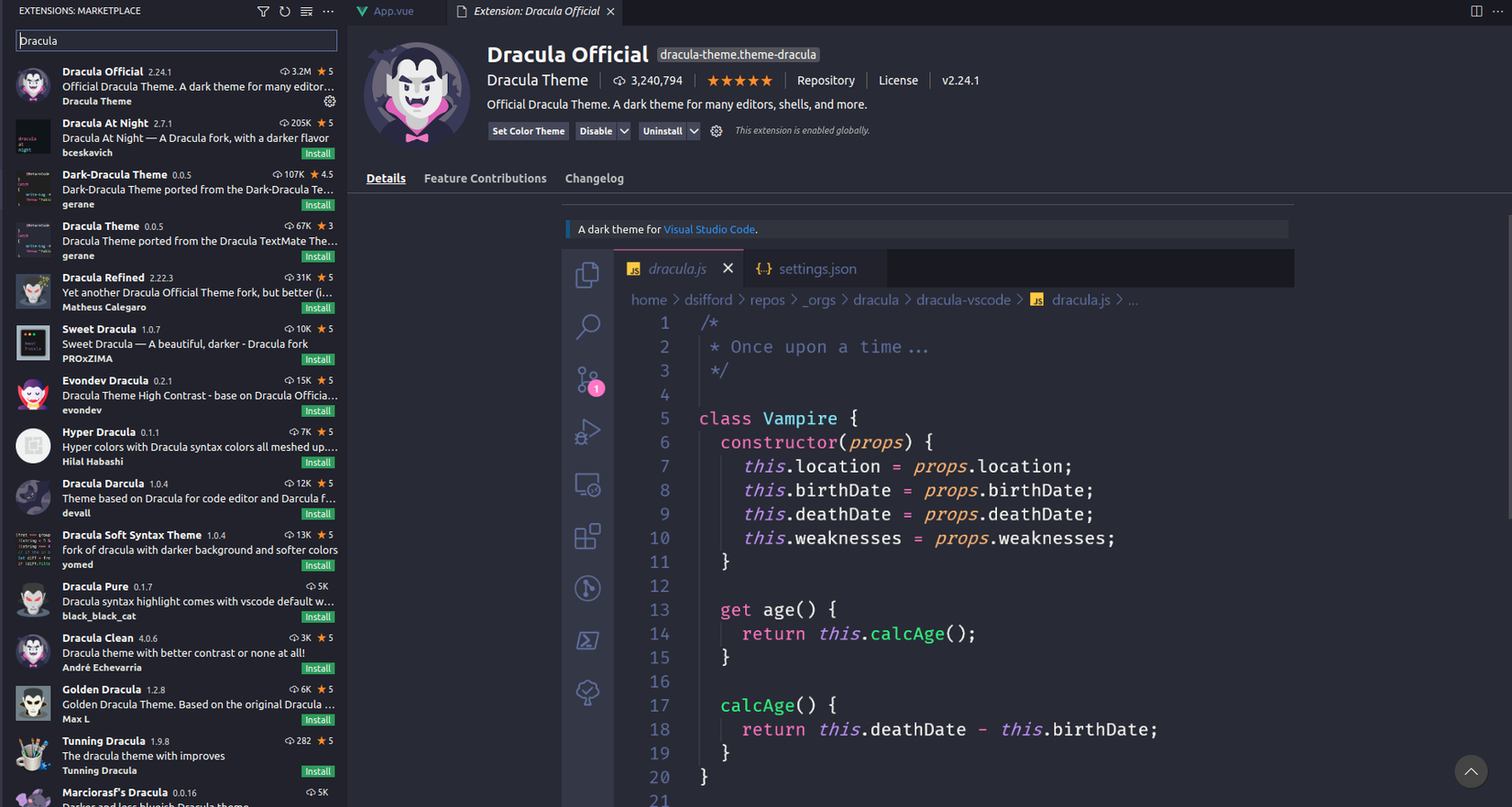
Task: Install the Dracula Darcula extension
Action: (318, 514)
